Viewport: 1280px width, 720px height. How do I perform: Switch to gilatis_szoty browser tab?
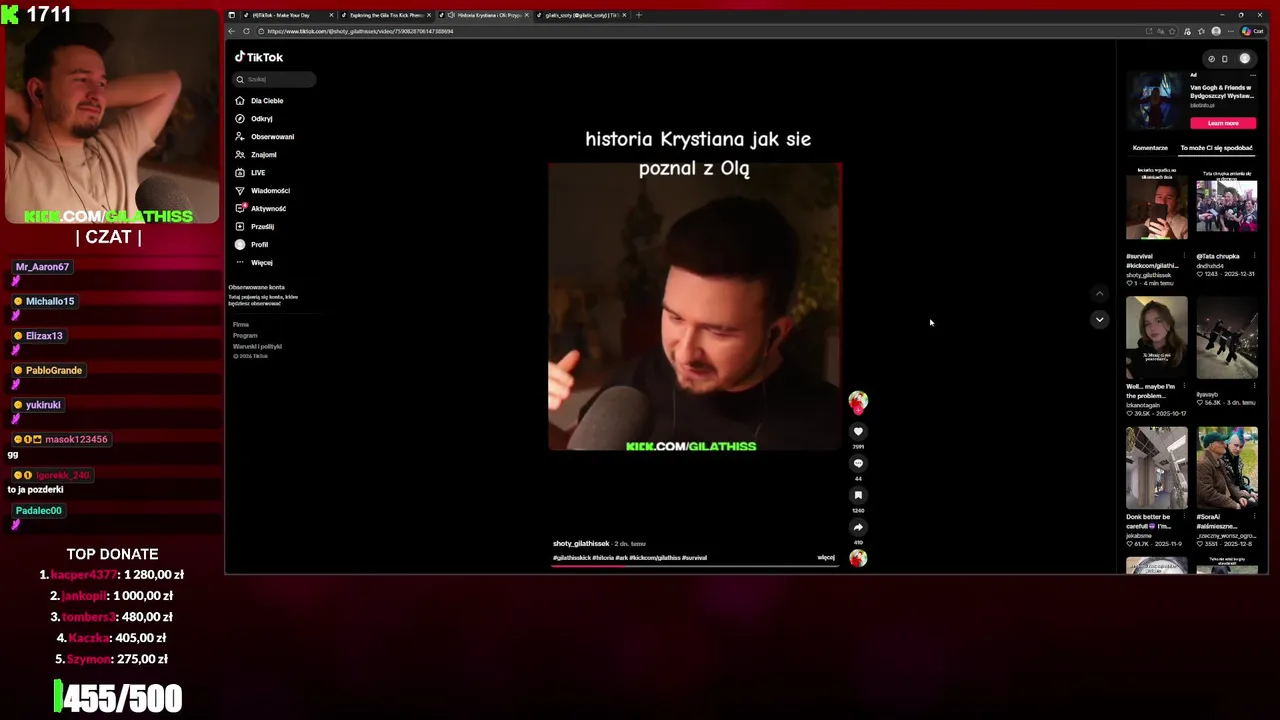click(x=583, y=15)
